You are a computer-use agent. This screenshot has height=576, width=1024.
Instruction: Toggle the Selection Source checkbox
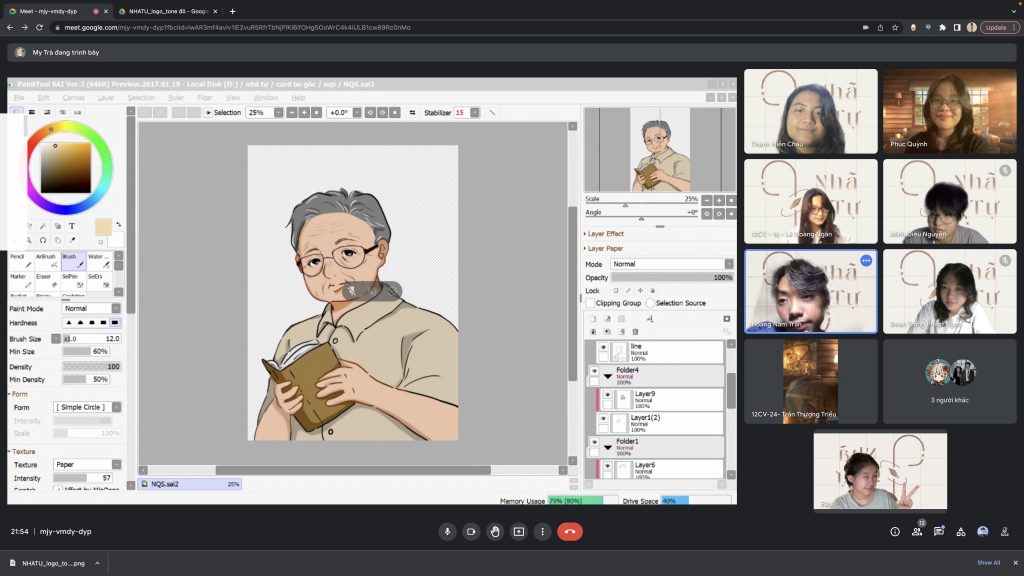[x=650, y=302]
